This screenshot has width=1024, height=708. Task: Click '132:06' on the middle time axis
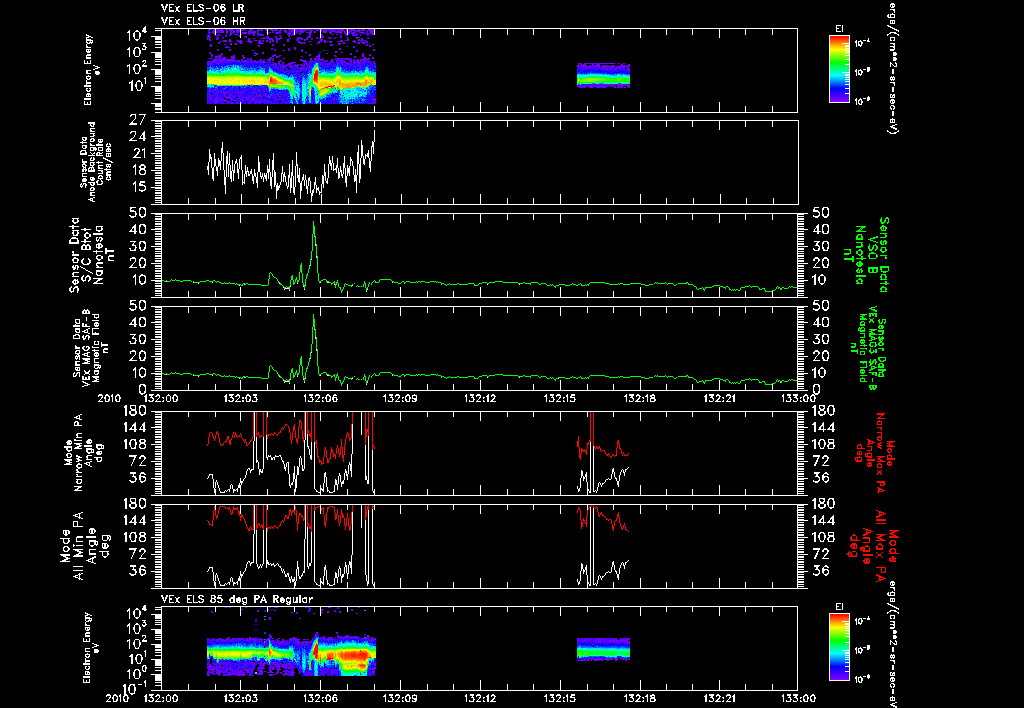[x=320, y=398]
